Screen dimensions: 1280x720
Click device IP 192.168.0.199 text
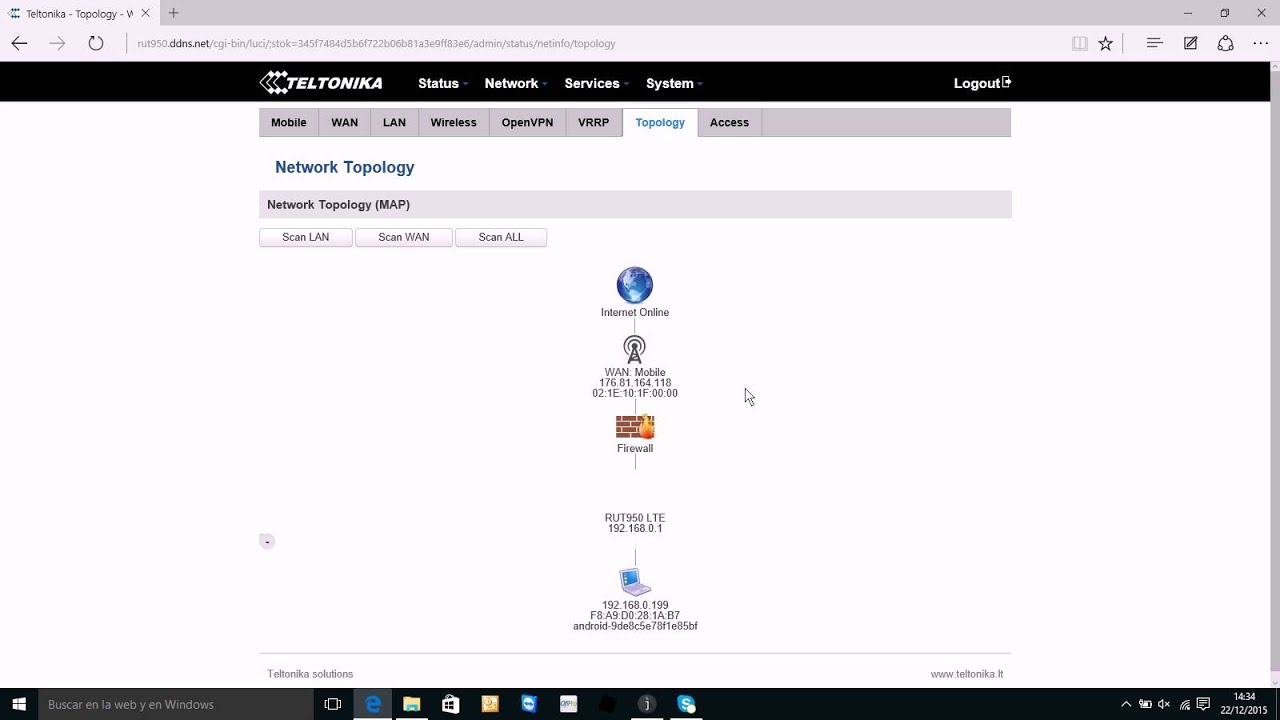(635, 605)
